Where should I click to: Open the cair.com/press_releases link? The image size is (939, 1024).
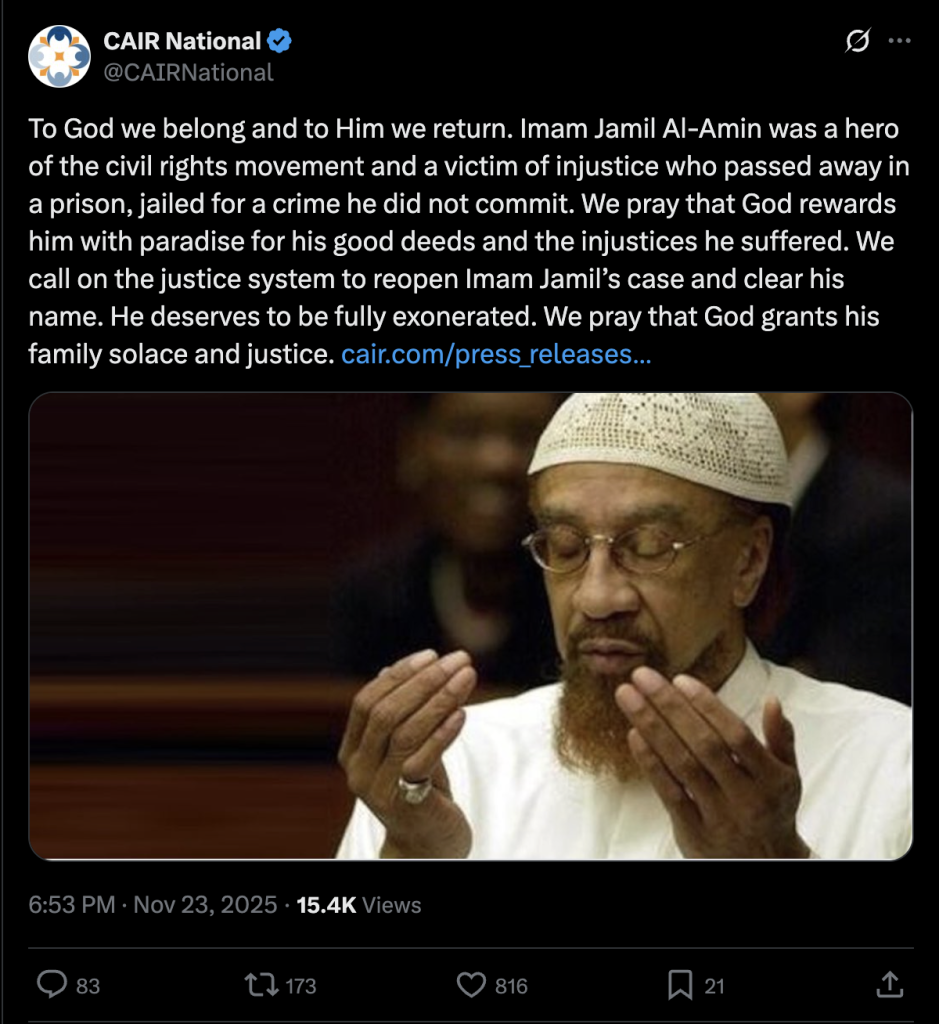tap(496, 354)
